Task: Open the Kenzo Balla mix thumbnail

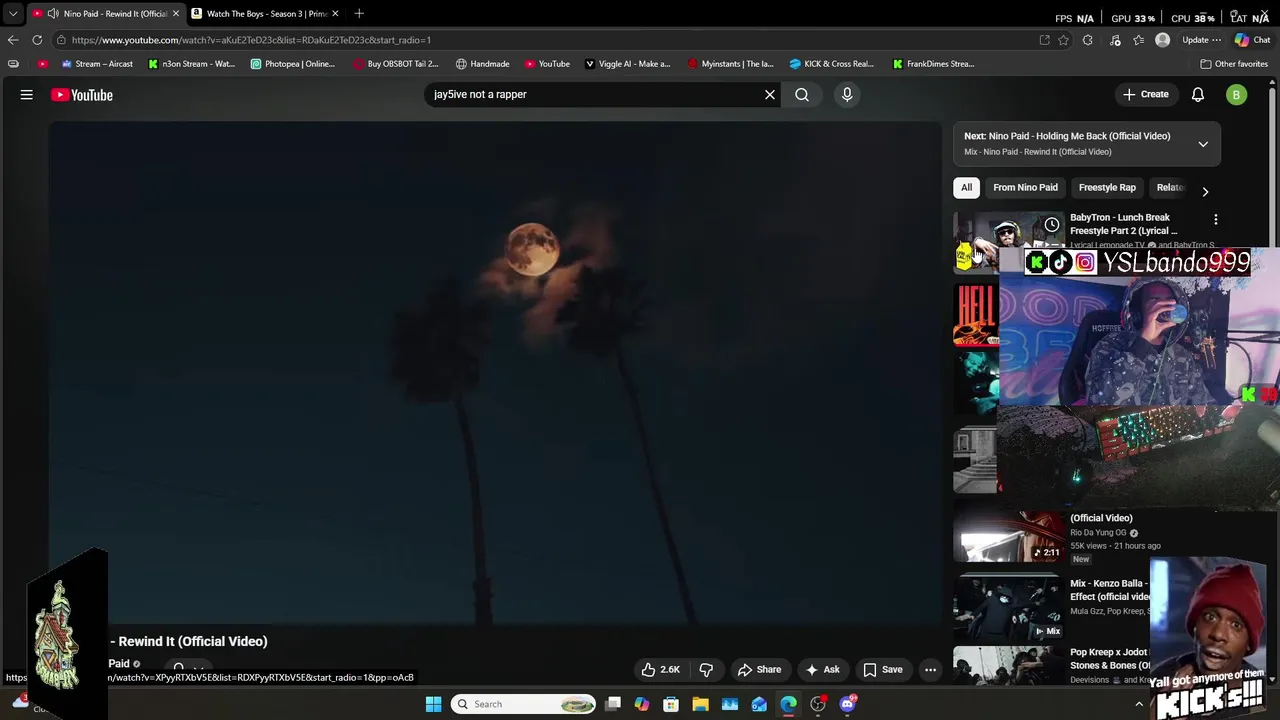Action: pyautogui.click(x=1007, y=607)
